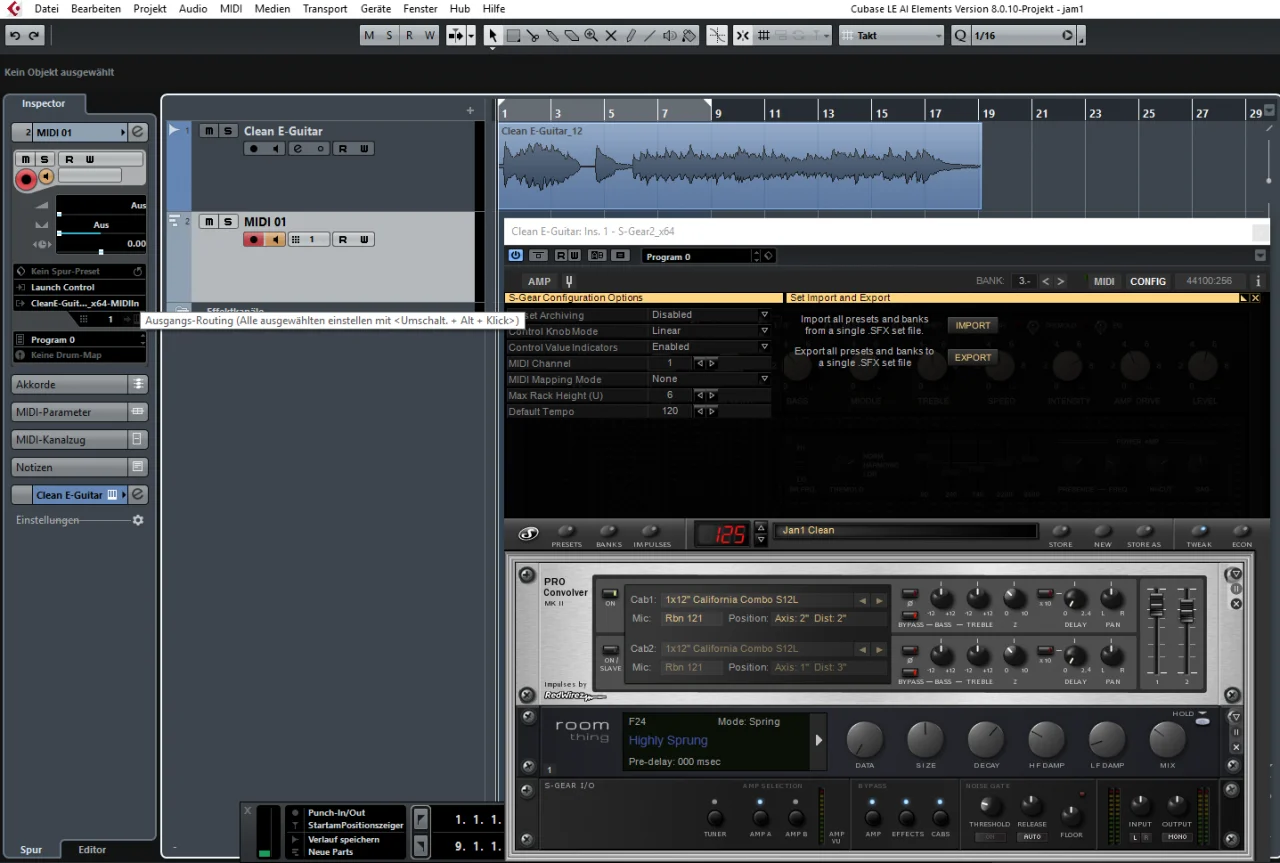Click the Undo arrow icon
1280x863 pixels.
pos(15,35)
